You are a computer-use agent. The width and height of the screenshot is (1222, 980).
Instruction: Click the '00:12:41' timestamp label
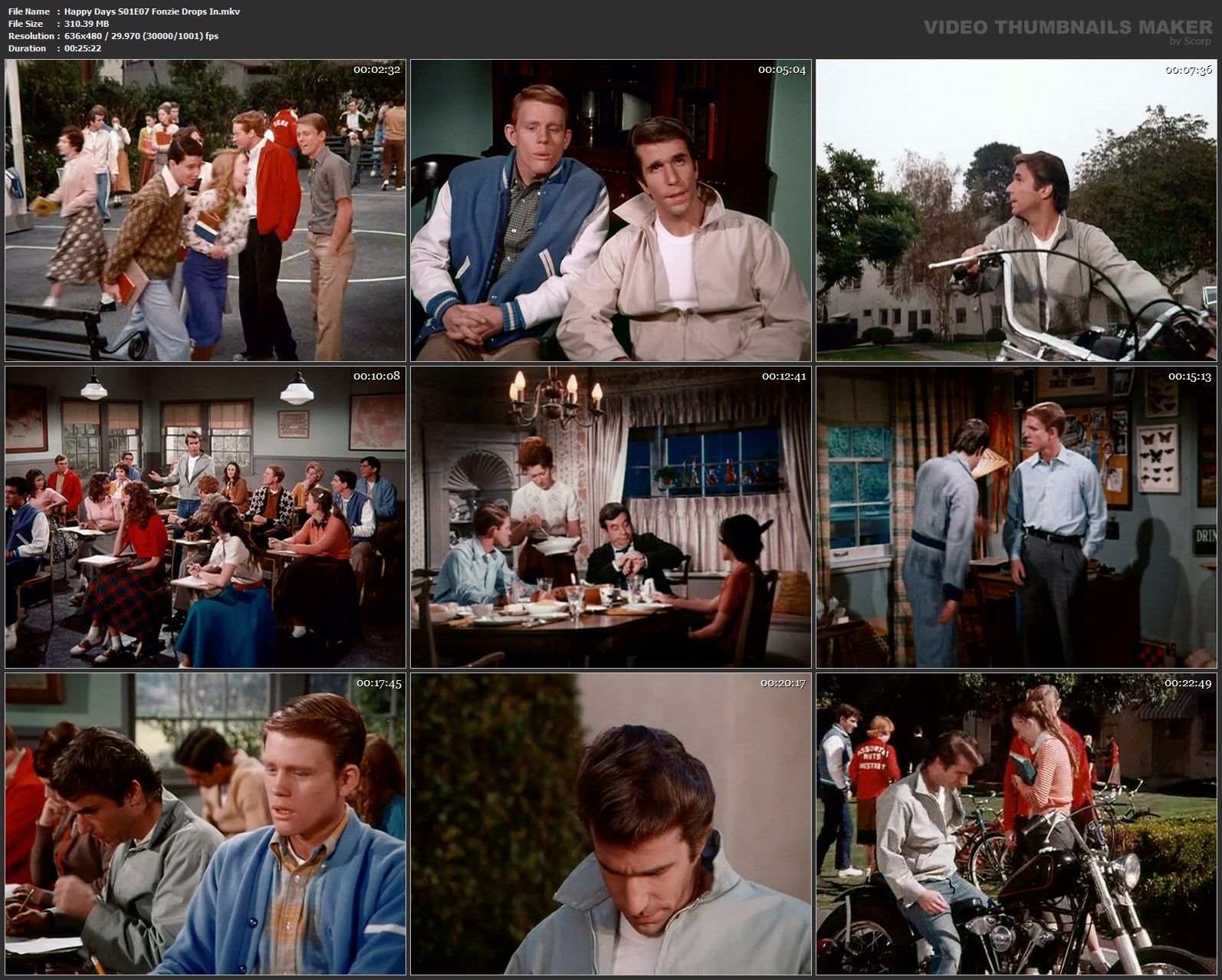coord(783,377)
